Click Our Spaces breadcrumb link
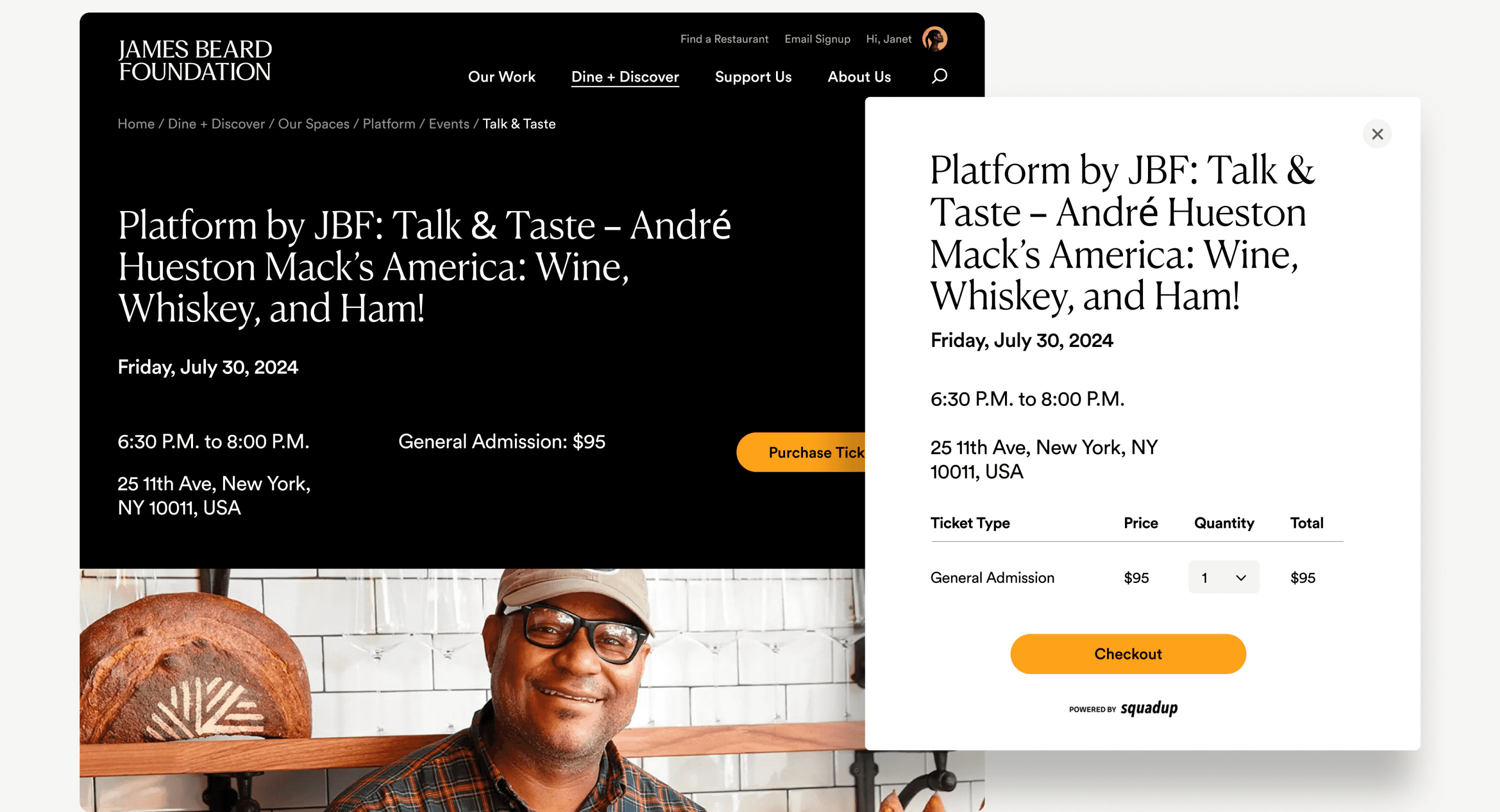 [x=313, y=123]
